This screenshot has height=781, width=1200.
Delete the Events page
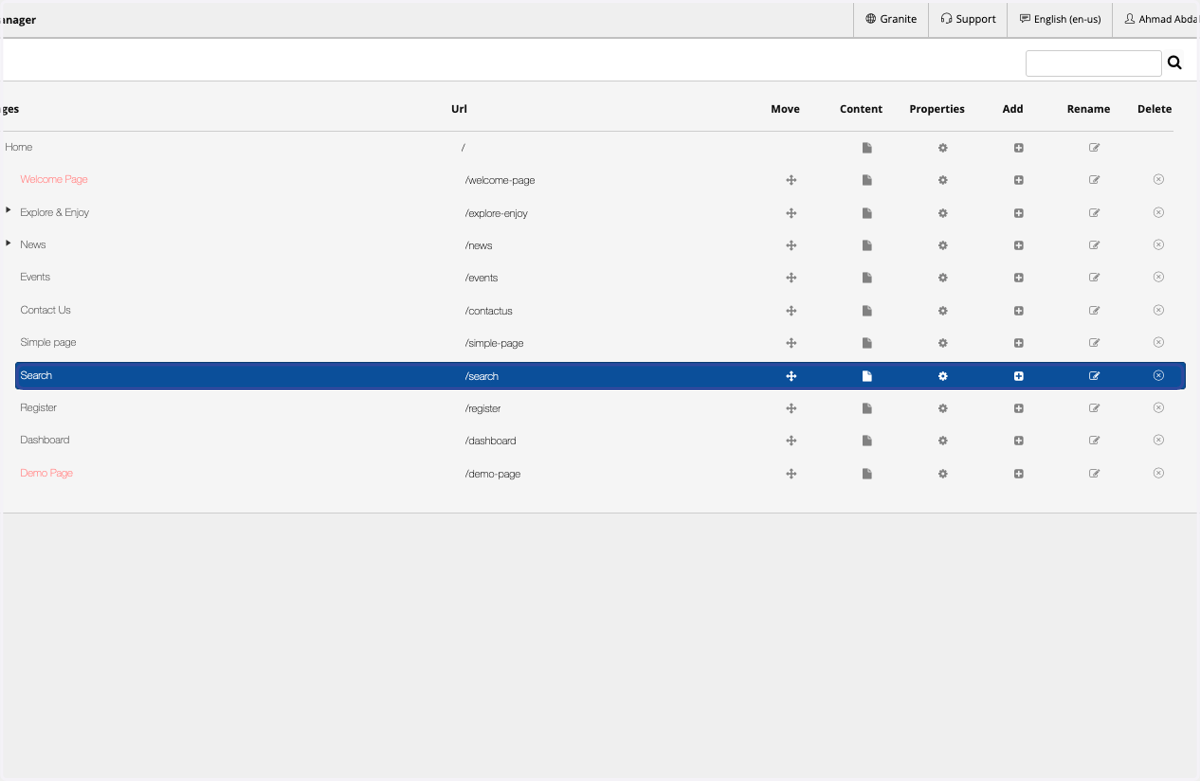tap(1158, 278)
